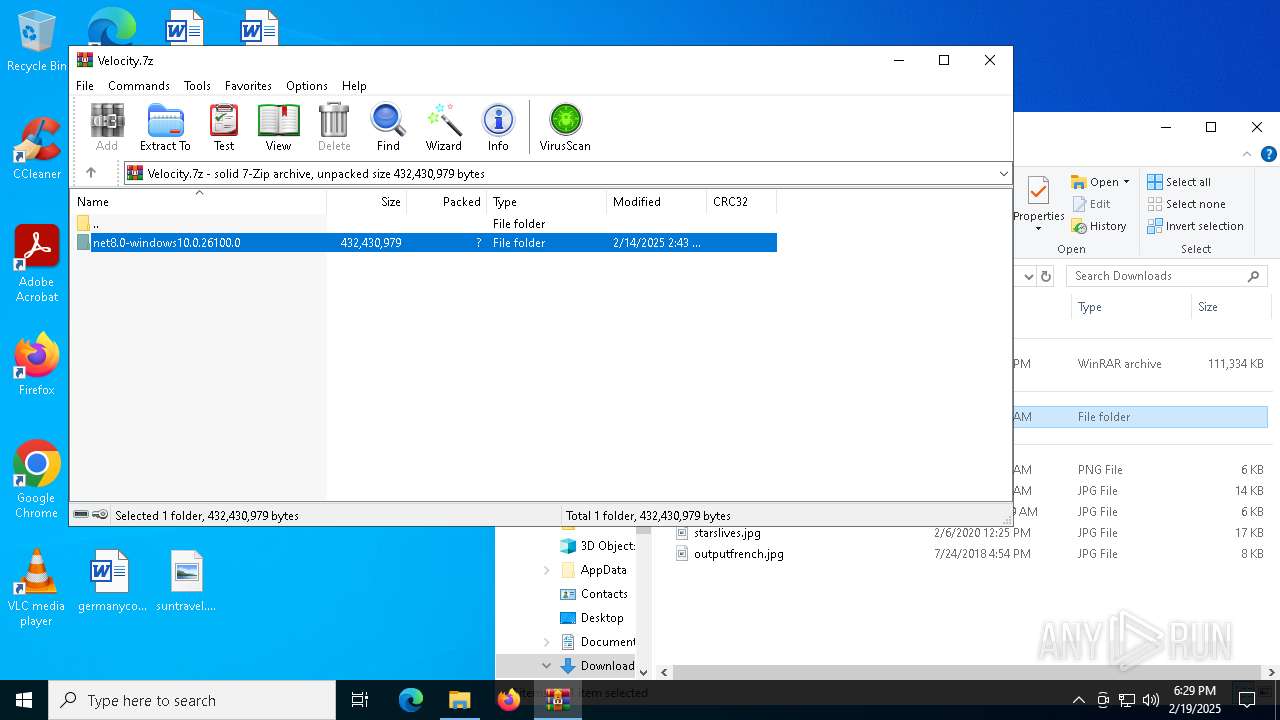Select starslives.jpg in Explorer
Screen dimensions: 1280x720
click(727, 533)
